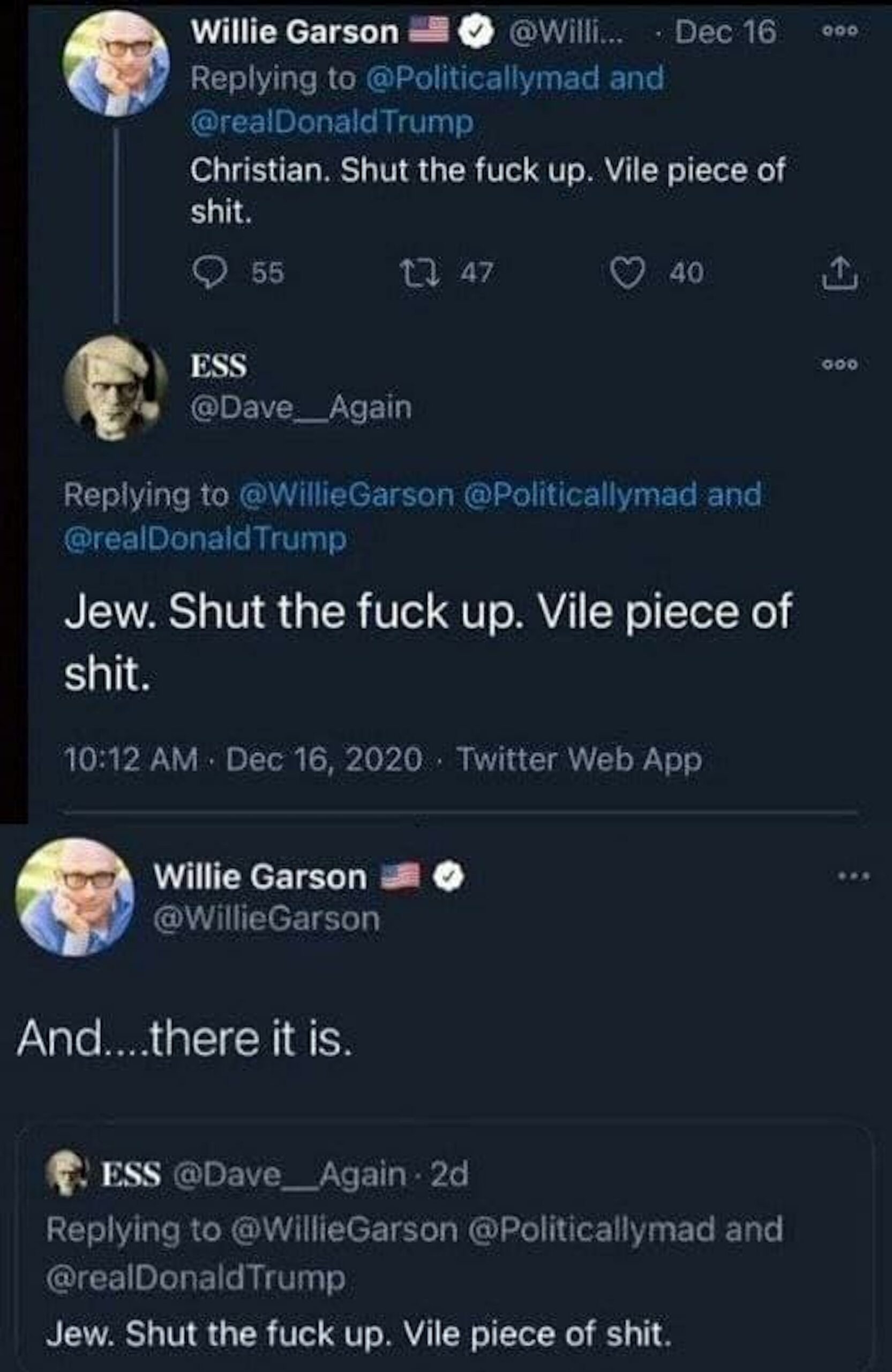Click @WillieGarson mention in ESS reply header
The width and height of the screenshot is (892, 1372).
pos(346,496)
